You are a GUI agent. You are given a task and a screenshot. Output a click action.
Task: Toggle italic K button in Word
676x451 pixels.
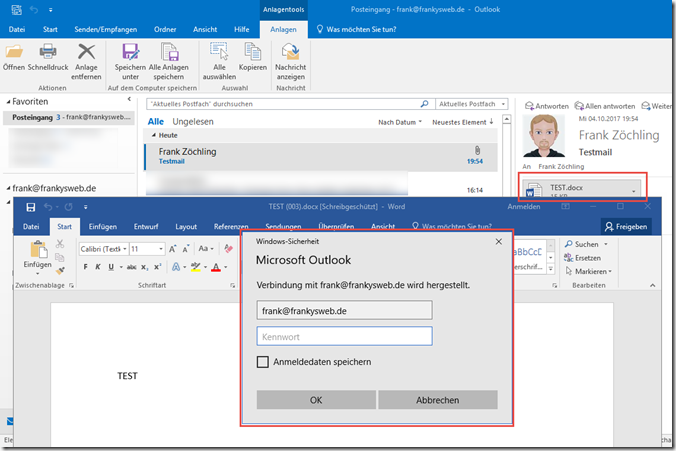(98, 267)
